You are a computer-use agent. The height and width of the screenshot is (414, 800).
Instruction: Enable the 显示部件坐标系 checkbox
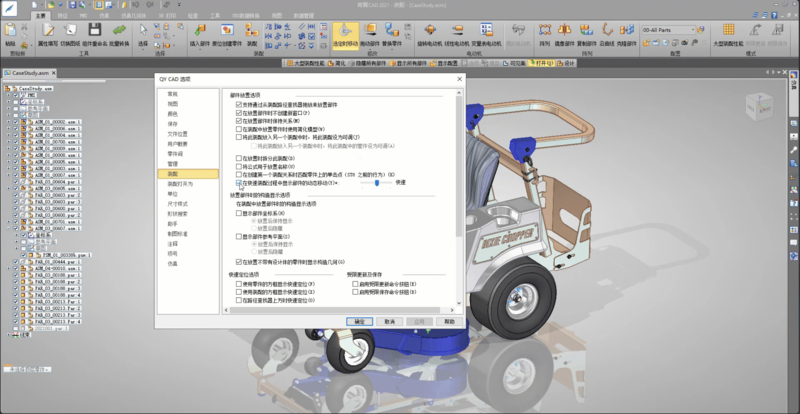point(239,213)
